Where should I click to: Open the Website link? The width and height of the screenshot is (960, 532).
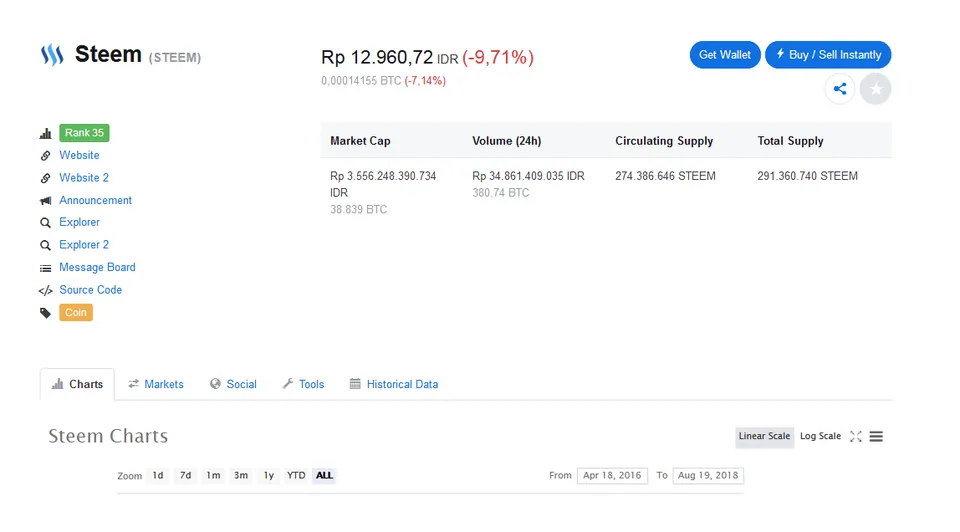(79, 155)
